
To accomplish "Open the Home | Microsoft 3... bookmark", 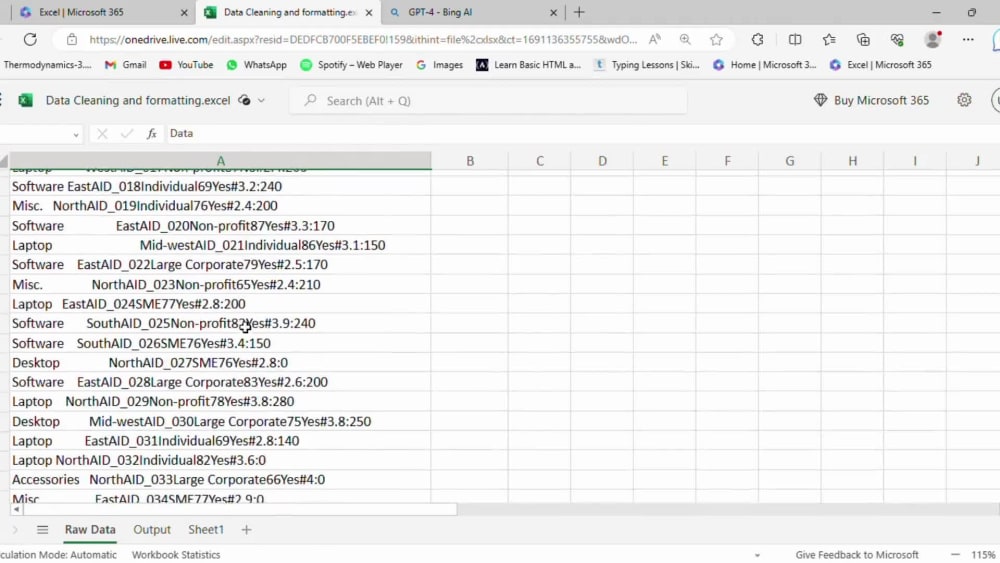I will click(x=765, y=64).
